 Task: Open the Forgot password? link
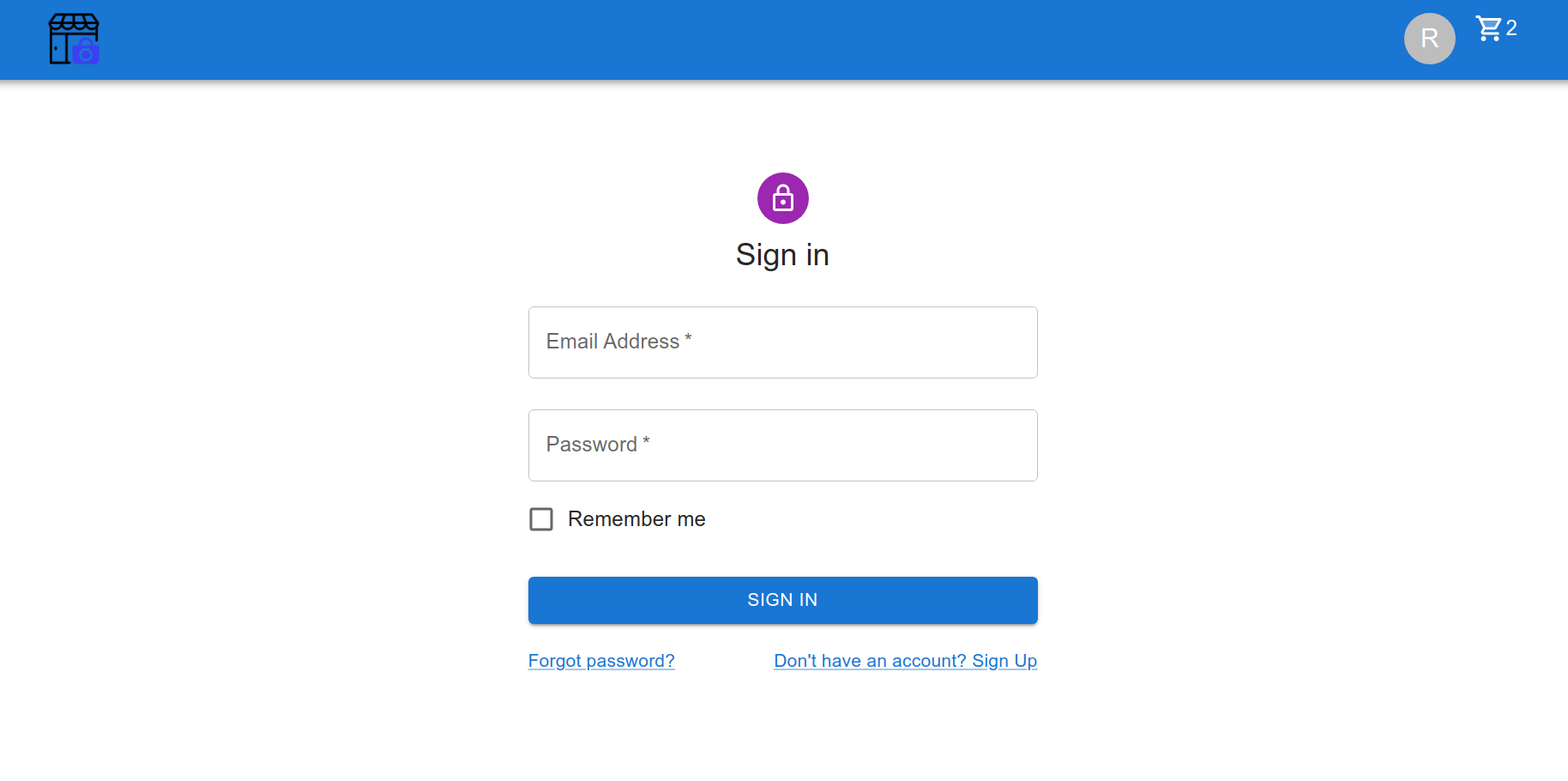(x=601, y=661)
